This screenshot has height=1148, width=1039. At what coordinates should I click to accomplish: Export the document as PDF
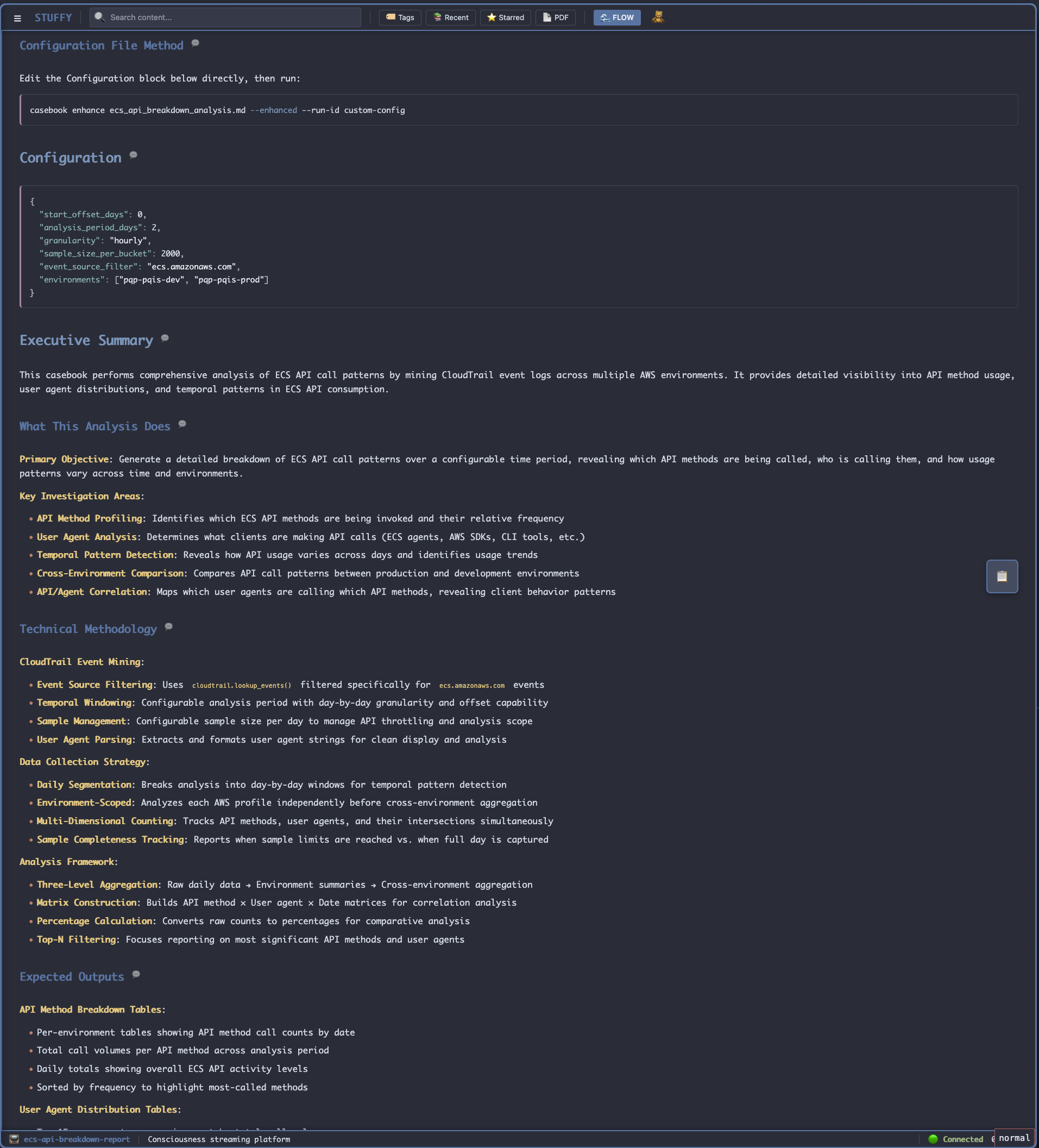555,17
